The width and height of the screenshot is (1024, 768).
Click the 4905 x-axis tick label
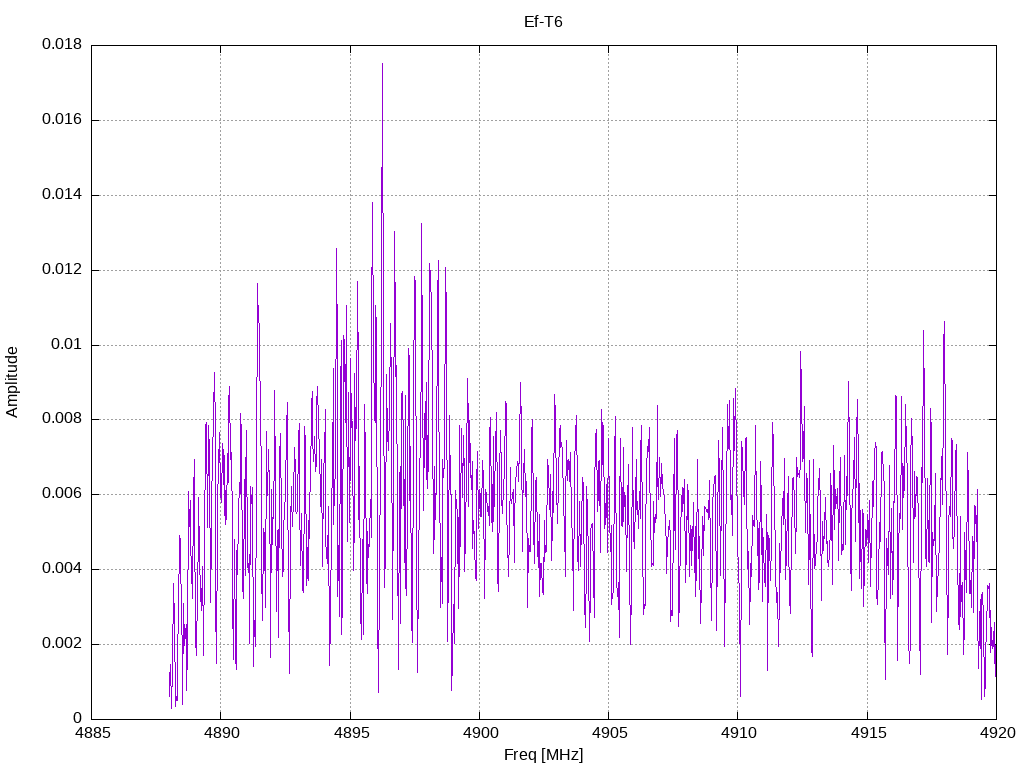[x=609, y=733]
